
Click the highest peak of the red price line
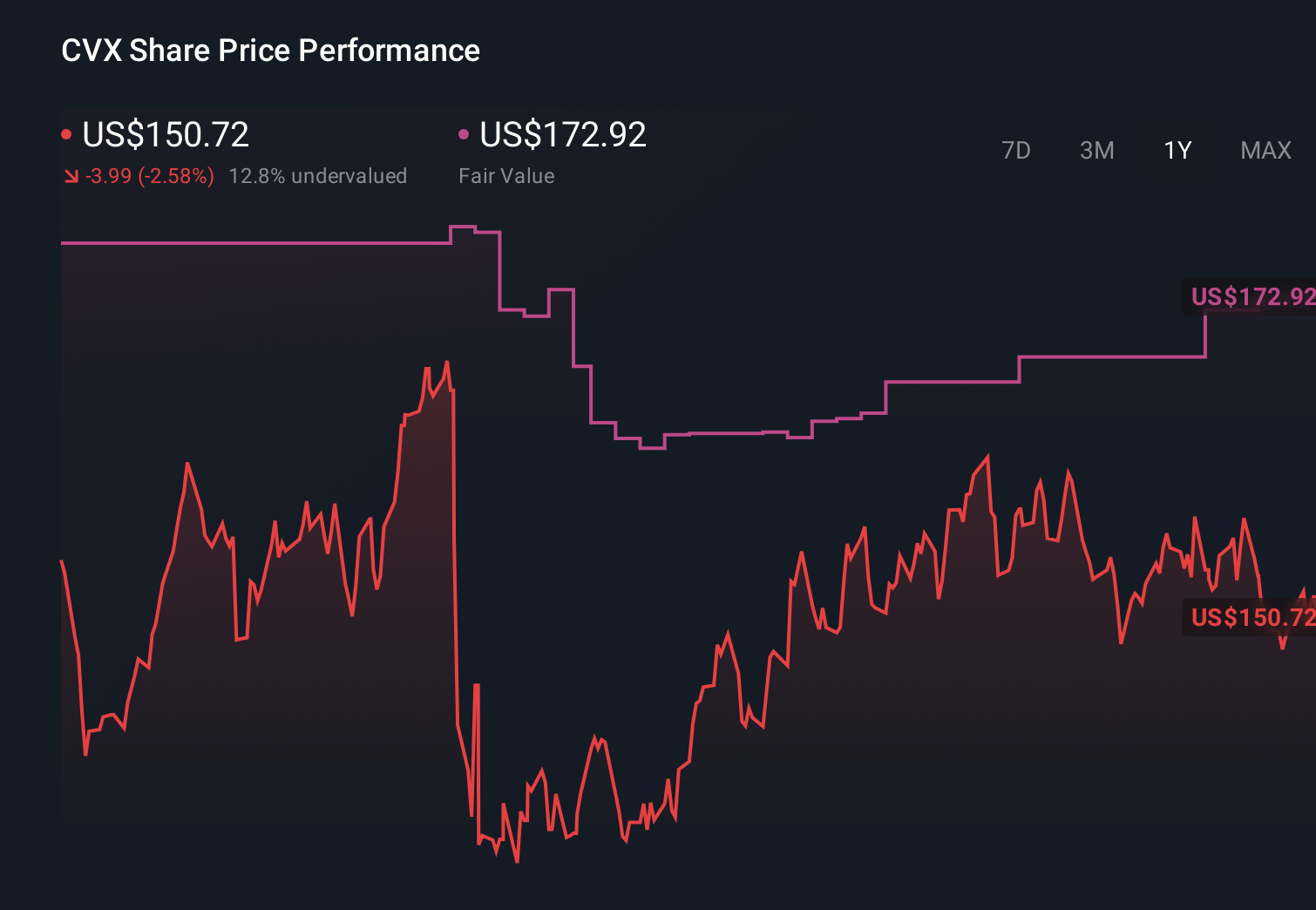tap(447, 363)
